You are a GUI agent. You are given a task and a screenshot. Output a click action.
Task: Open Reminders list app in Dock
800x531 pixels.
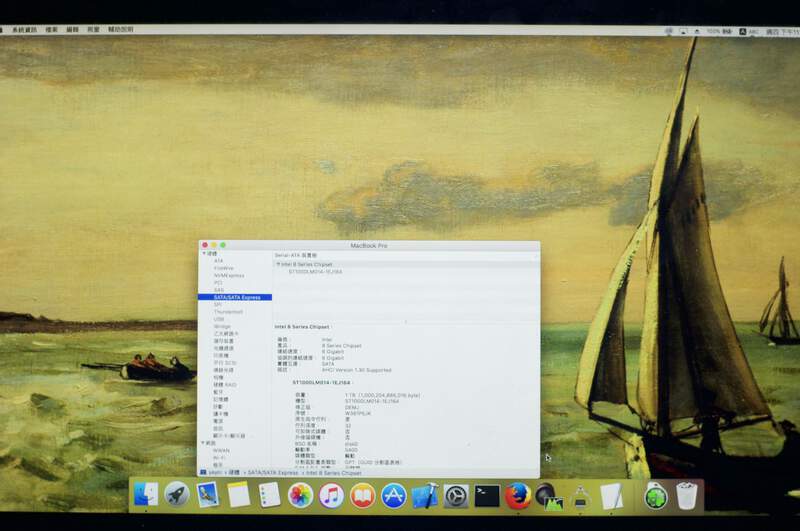click(269, 495)
